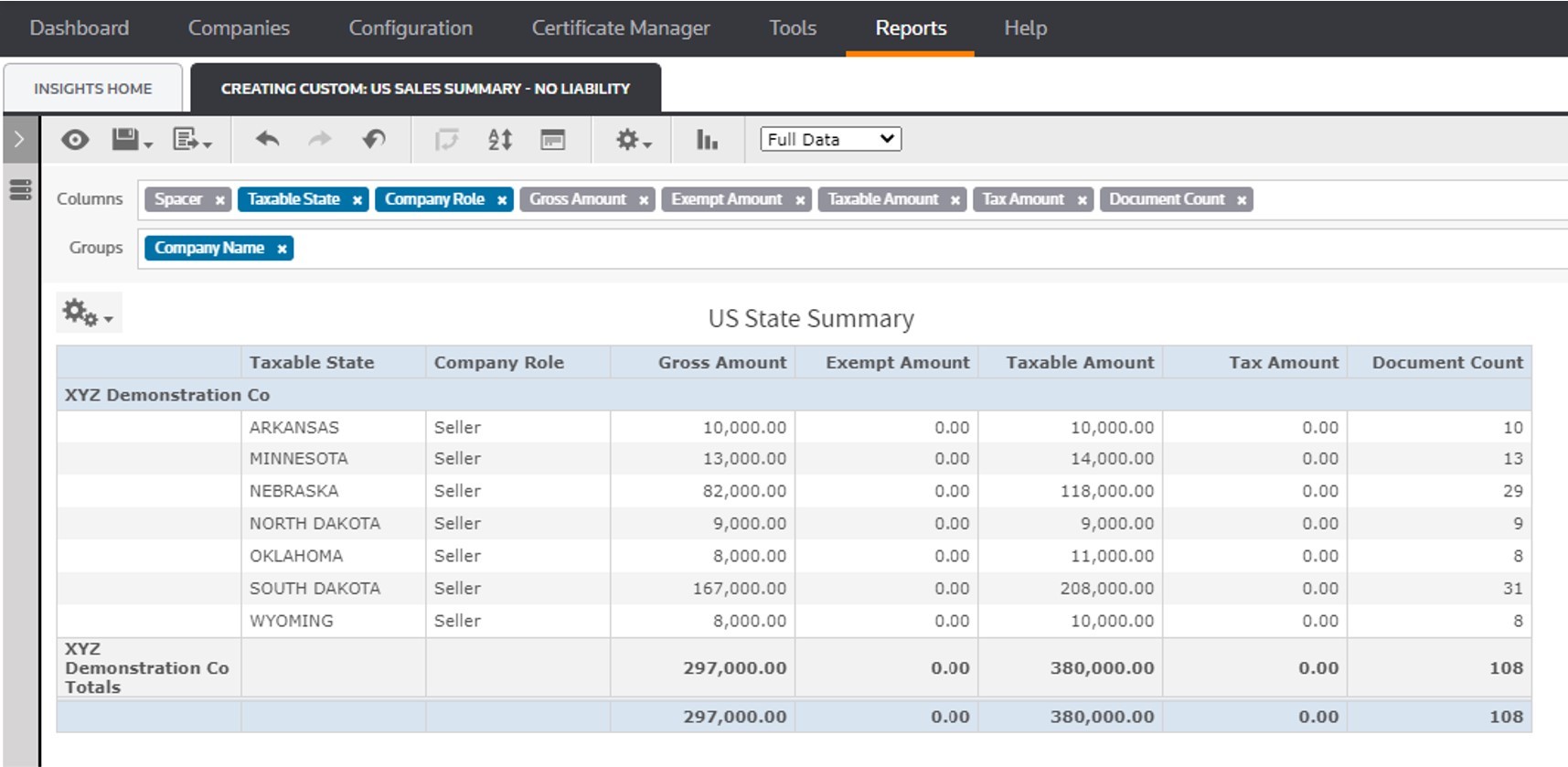Click the Undo arrow icon
Viewport: 1568px width, 767px height.
click(x=267, y=140)
